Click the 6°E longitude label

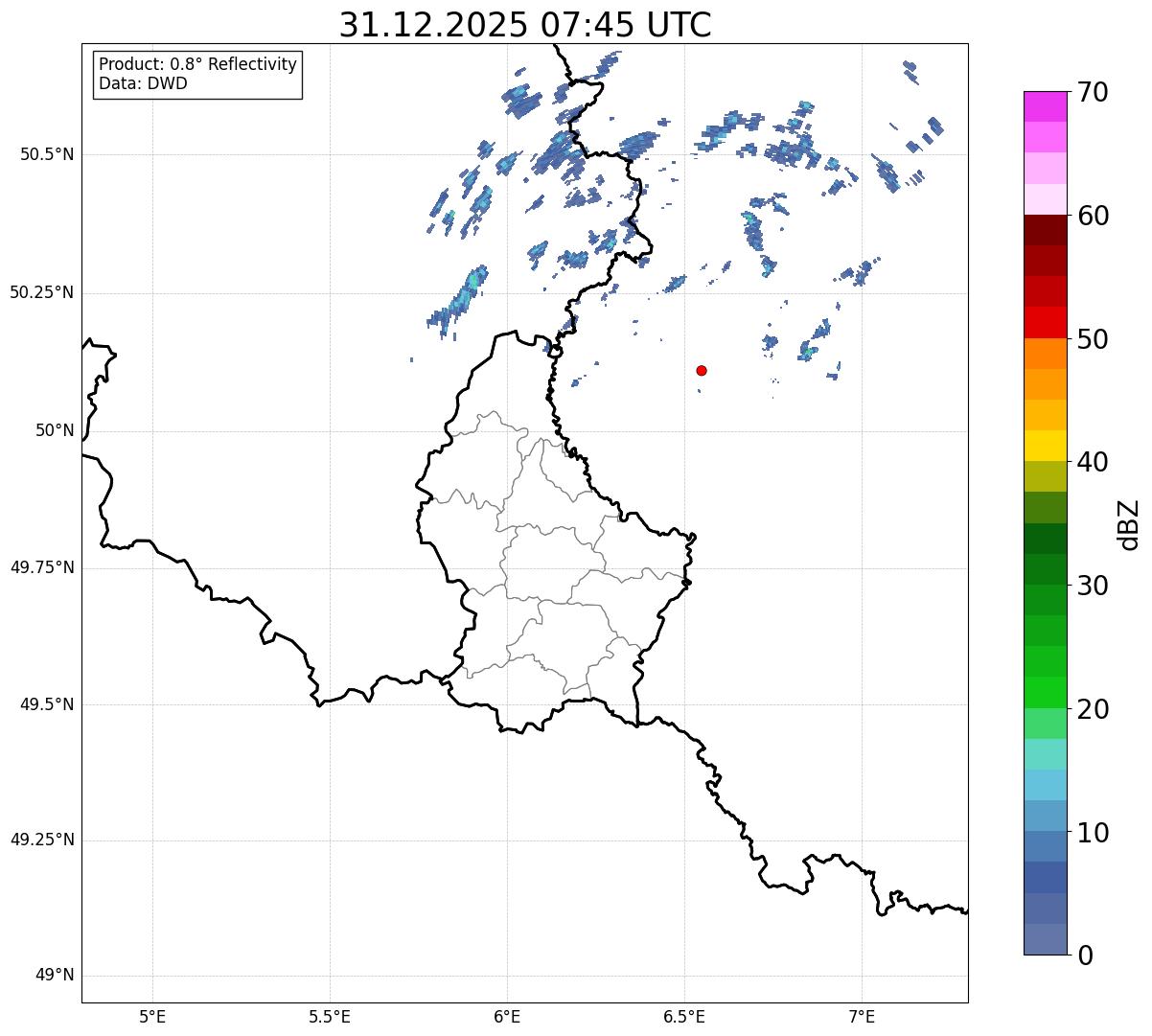[507, 1017]
